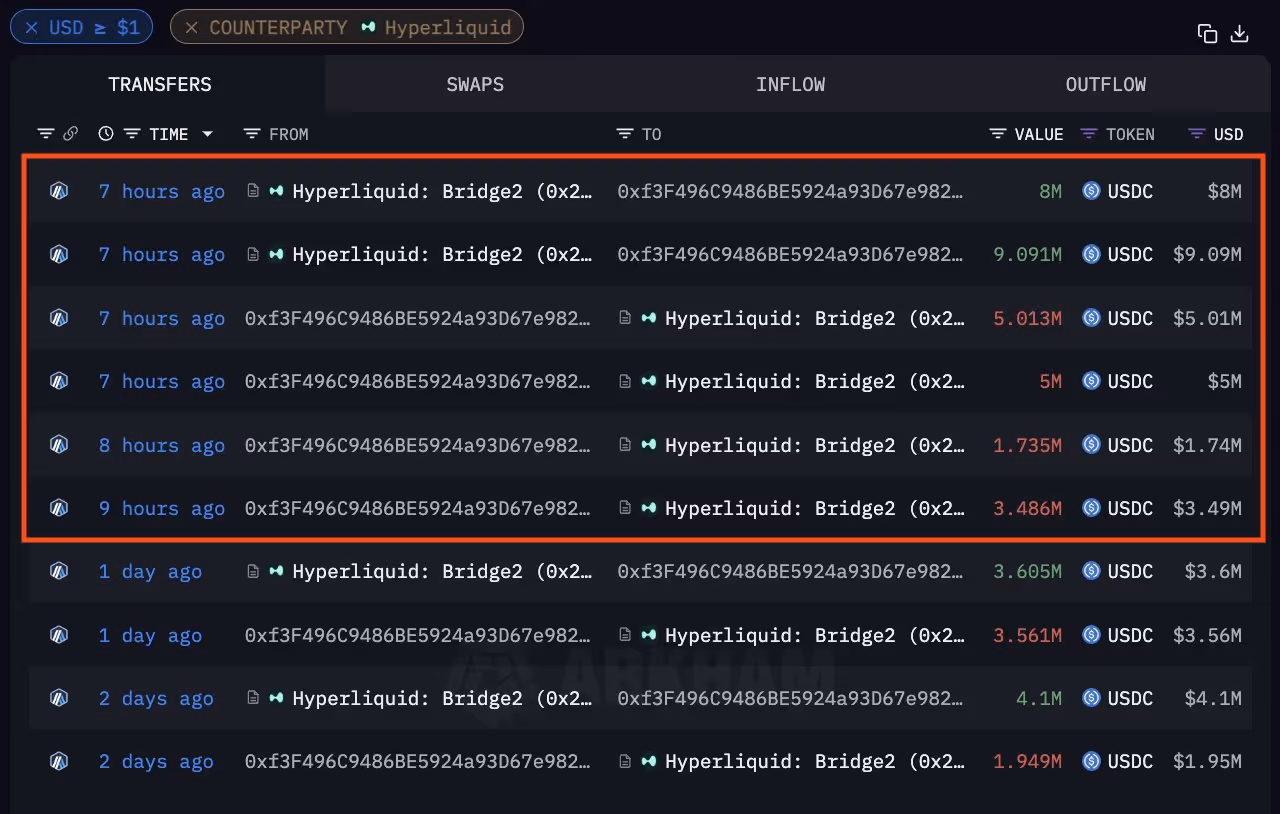Open the Hyperliquid entity logo in the FROM column
The height and width of the screenshot is (814, 1280).
pyautogui.click(x=275, y=191)
